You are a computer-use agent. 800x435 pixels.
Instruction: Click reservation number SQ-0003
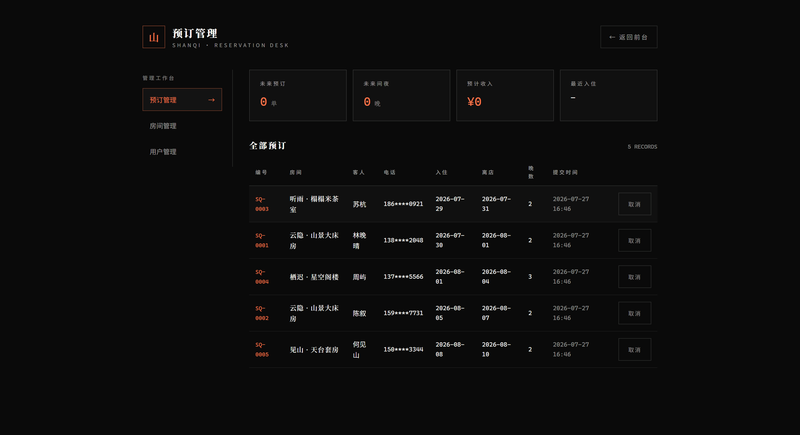click(x=262, y=204)
